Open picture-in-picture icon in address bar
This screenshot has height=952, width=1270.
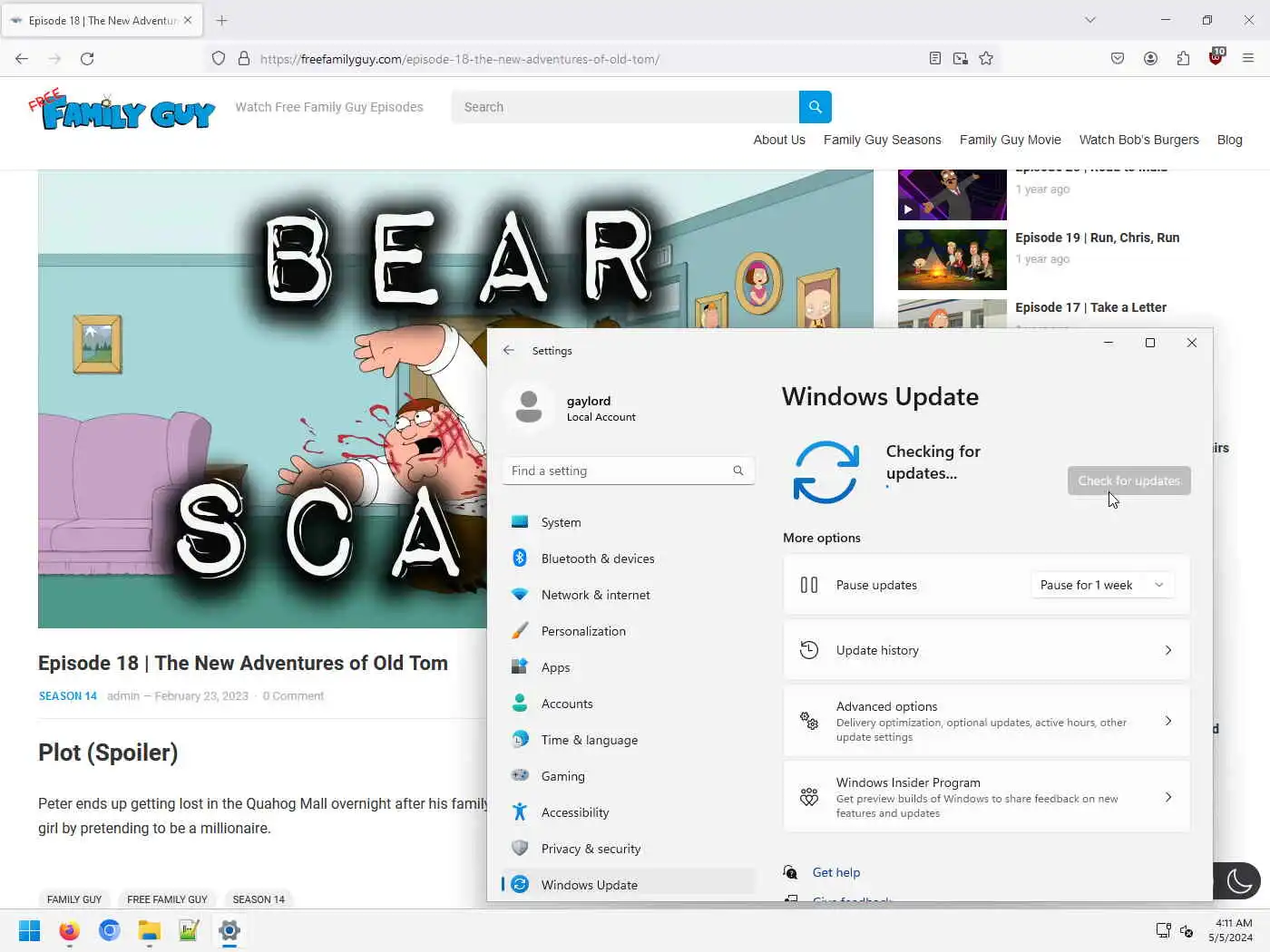click(961, 59)
